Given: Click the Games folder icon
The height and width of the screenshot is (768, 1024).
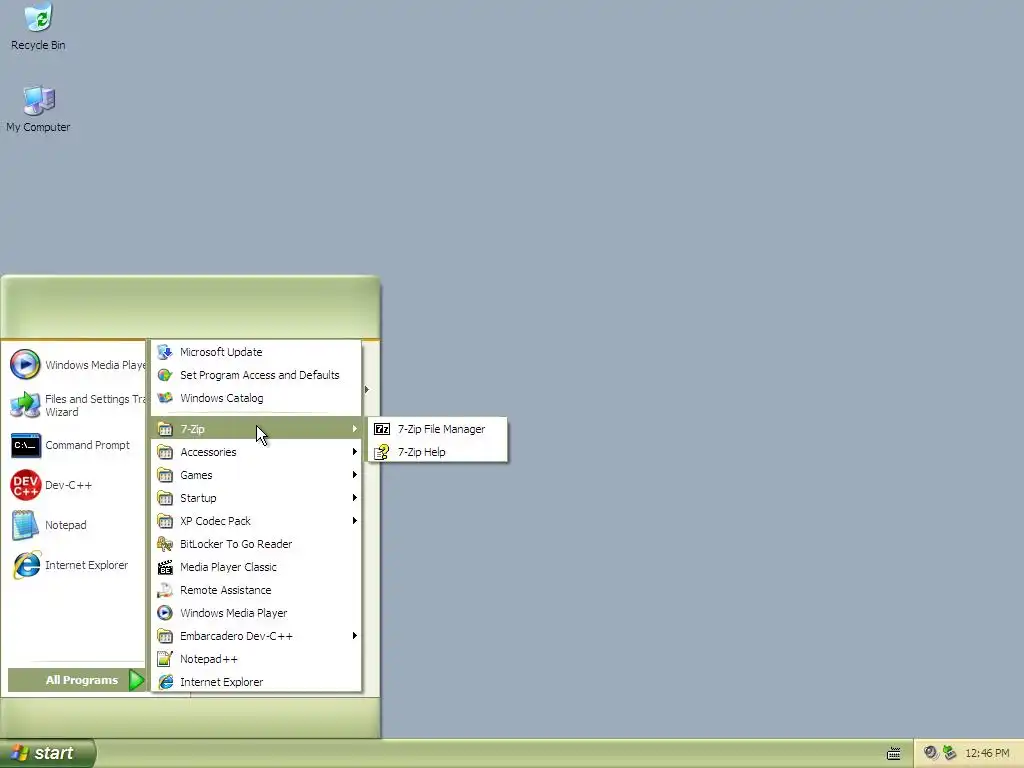Looking at the screenshot, I should click(x=165, y=475).
